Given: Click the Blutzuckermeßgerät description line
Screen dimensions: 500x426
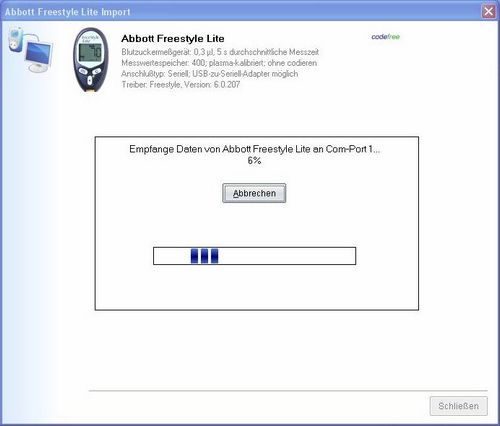Looking at the screenshot, I should (220, 52).
